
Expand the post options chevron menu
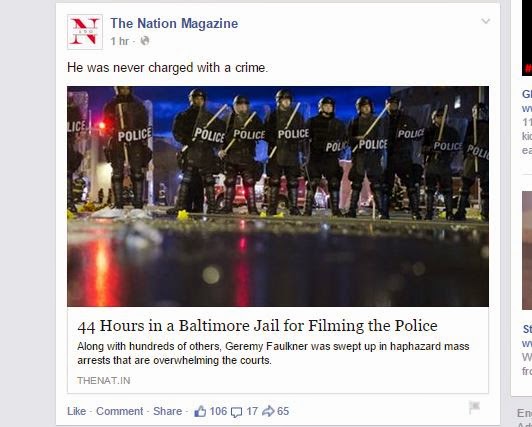(x=486, y=21)
